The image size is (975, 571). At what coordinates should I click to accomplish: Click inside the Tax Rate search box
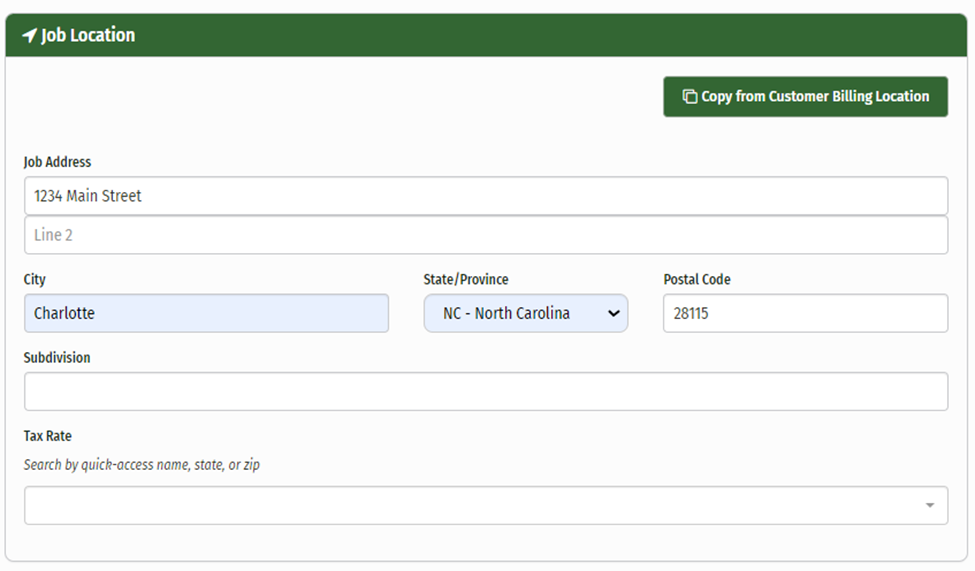point(470,505)
